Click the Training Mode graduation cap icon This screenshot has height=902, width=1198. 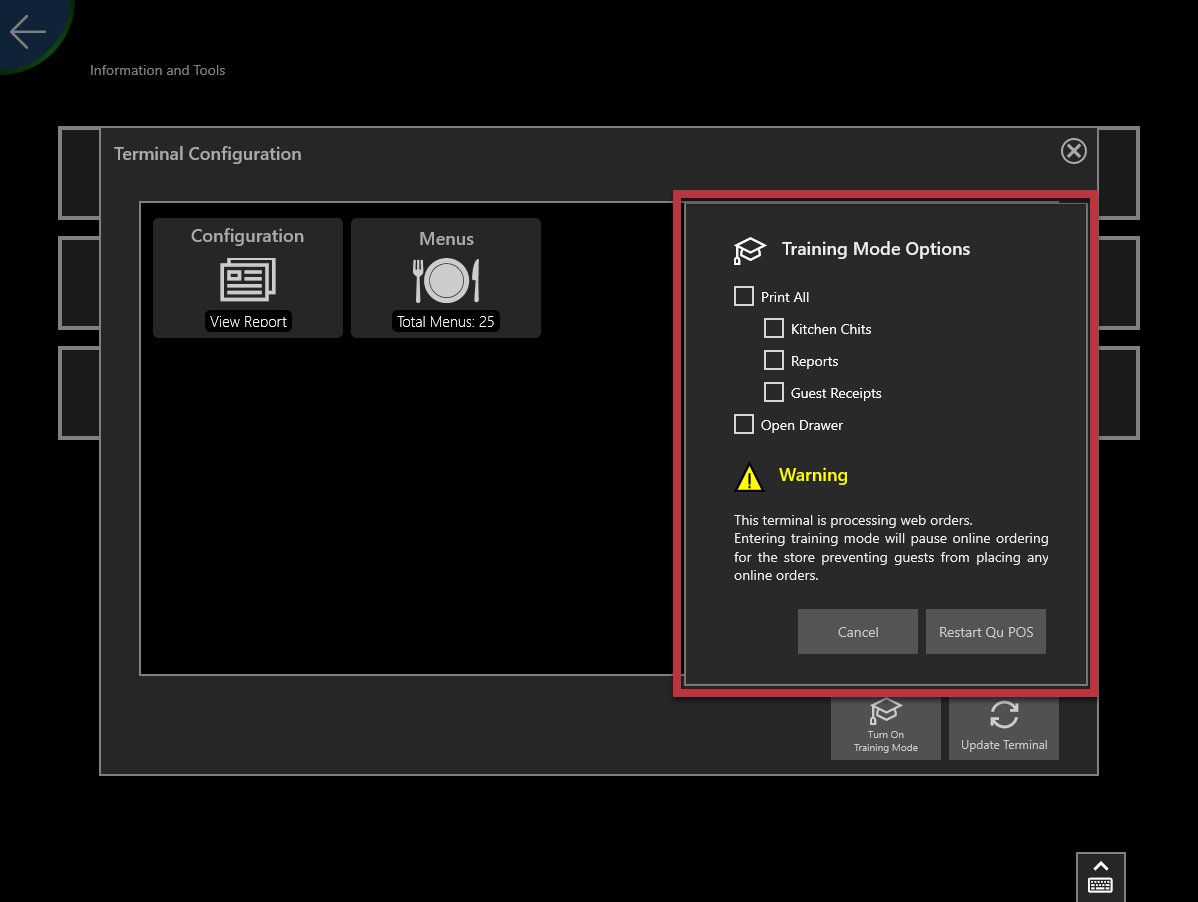[750, 251]
